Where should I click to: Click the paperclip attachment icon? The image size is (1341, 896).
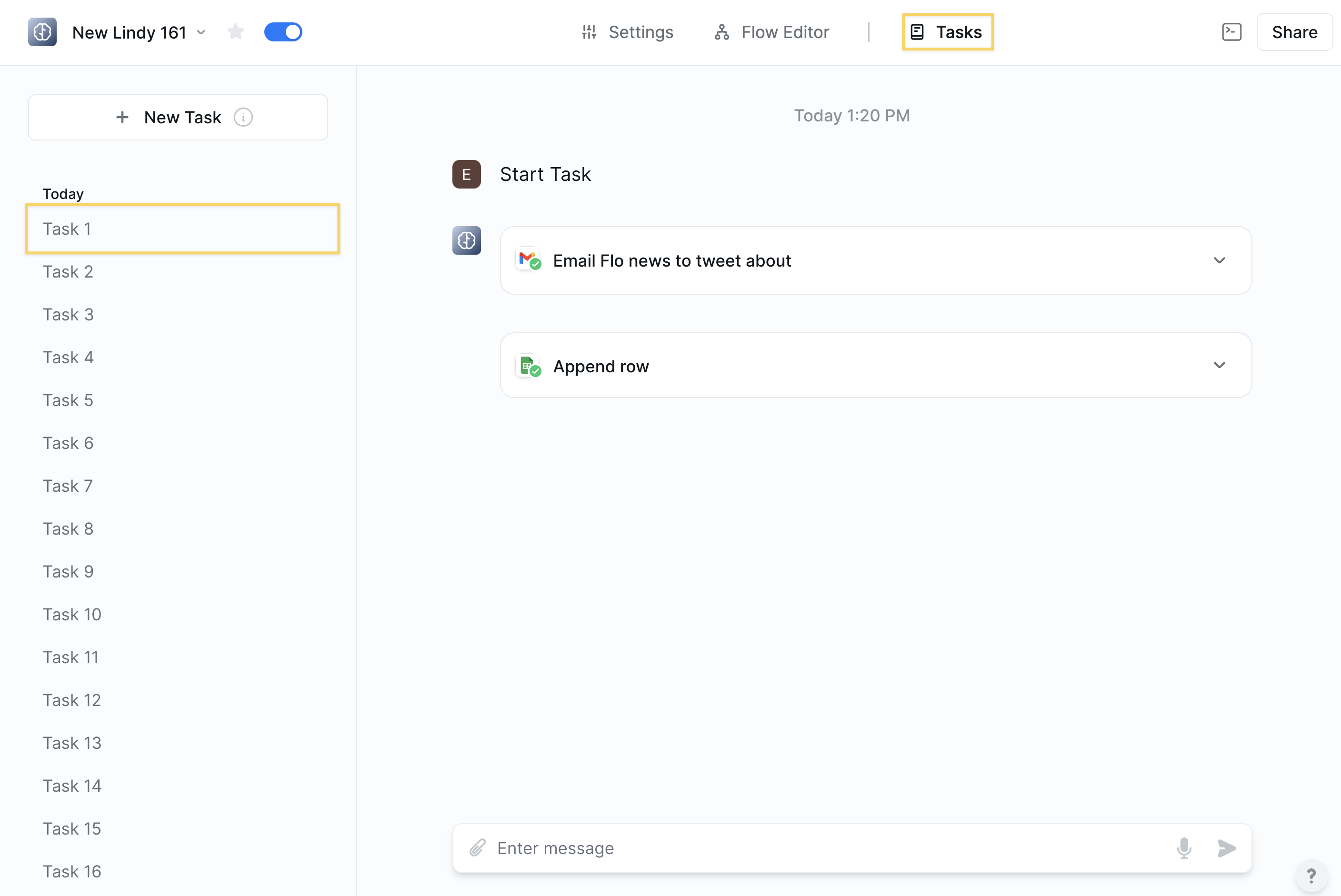pyautogui.click(x=478, y=848)
